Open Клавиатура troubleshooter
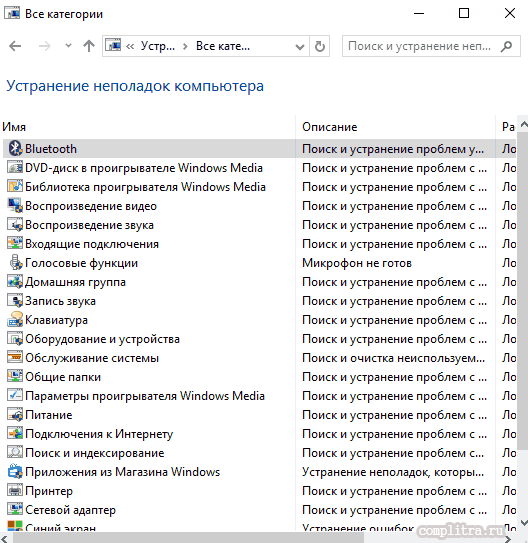This screenshot has width=528, height=543. point(56,320)
